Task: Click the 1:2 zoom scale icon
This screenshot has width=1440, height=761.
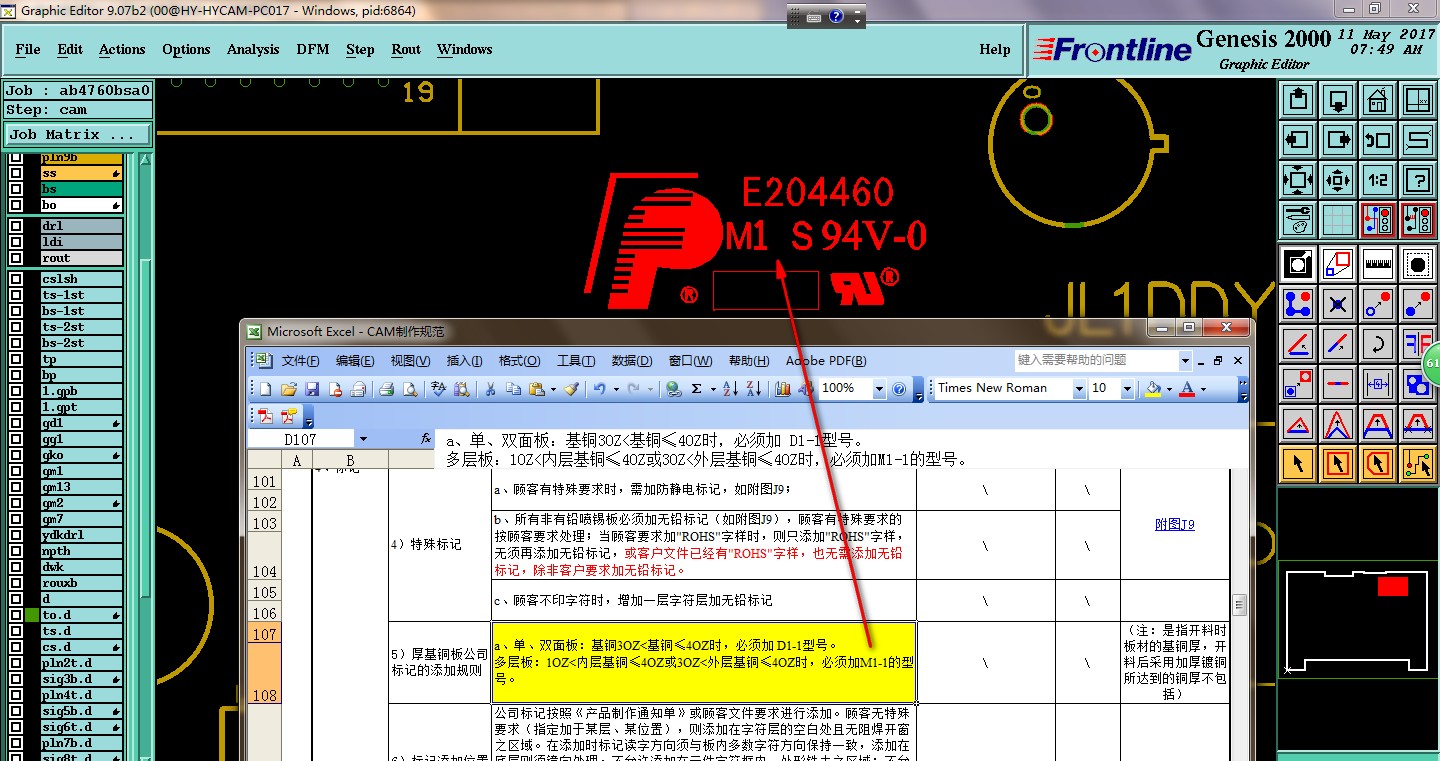Action: tap(1377, 180)
